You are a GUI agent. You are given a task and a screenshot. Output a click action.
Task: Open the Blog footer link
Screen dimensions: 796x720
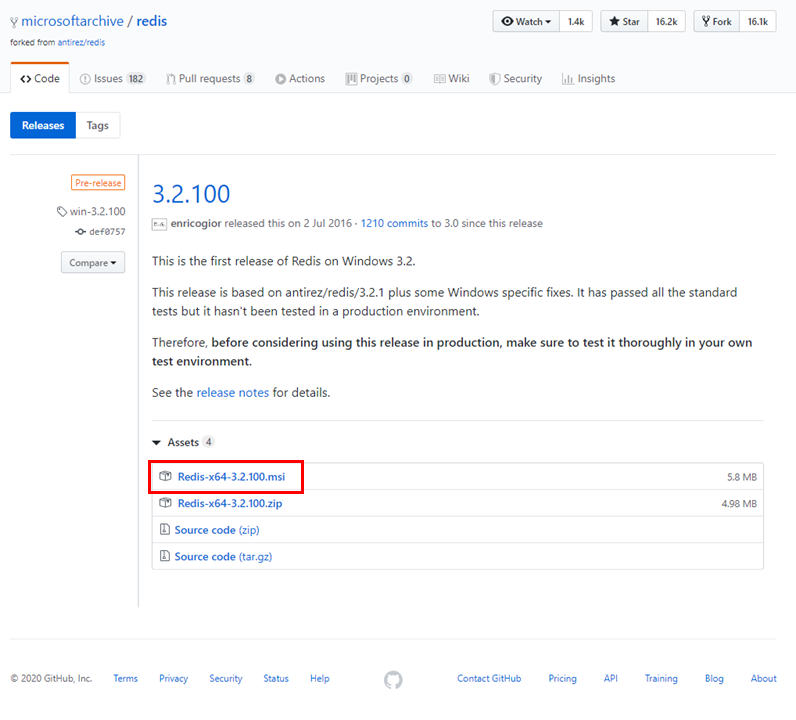(x=714, y=678)
